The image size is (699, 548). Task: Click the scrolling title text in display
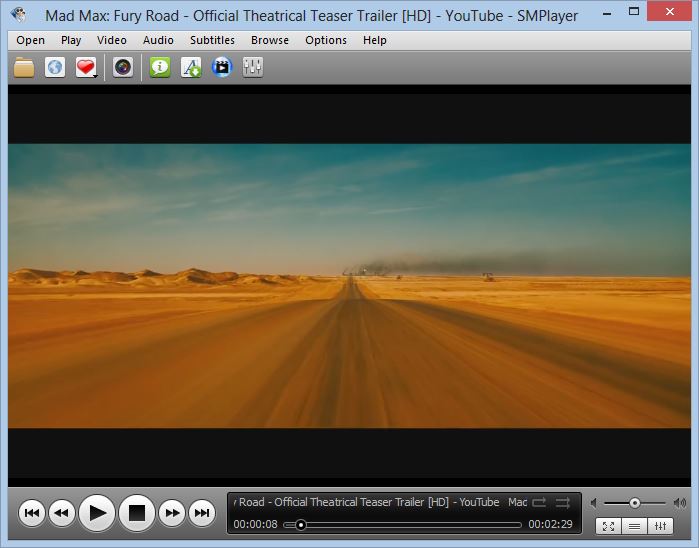380,502
